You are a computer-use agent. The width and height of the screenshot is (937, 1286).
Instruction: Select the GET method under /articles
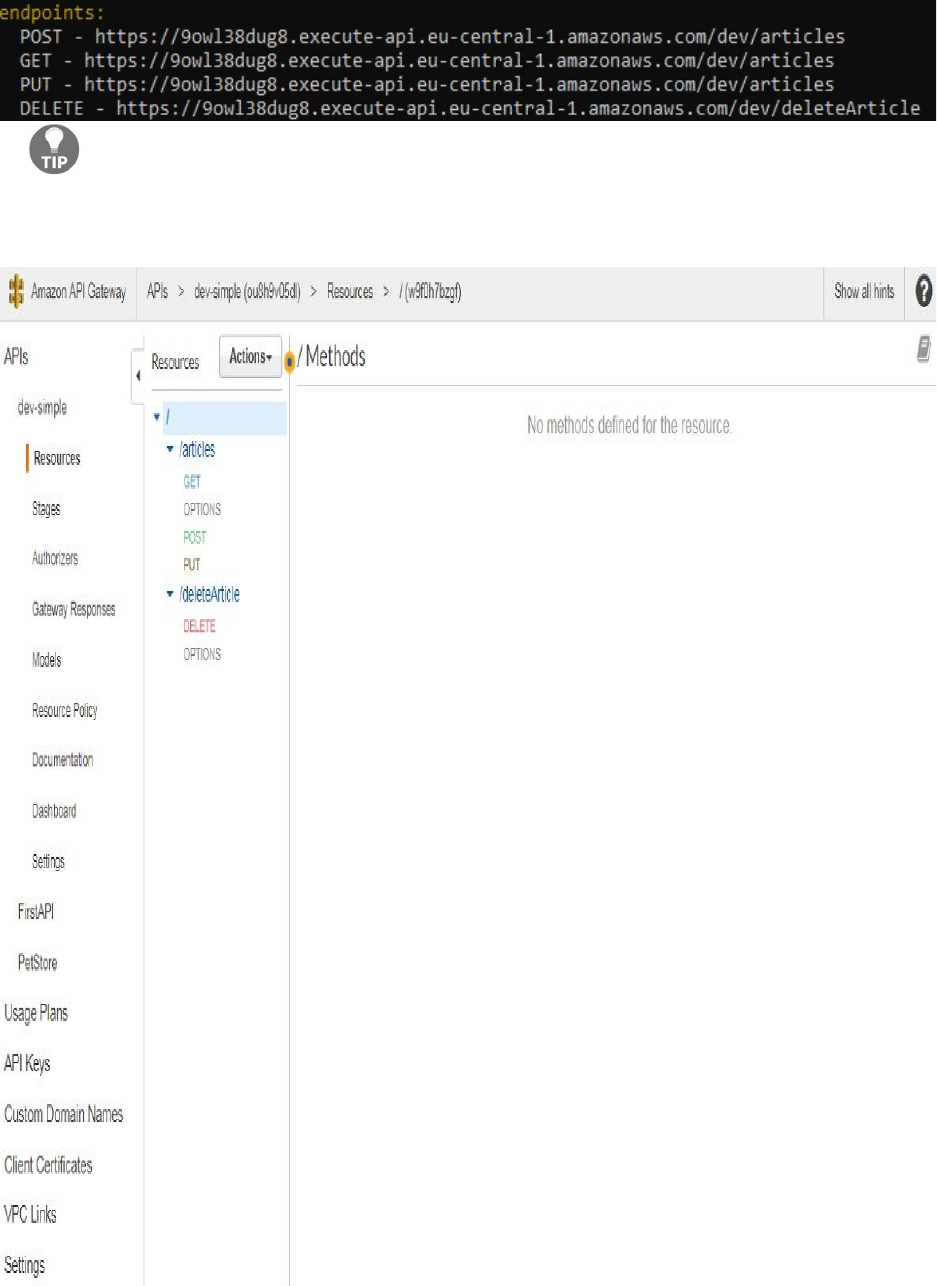[192, 482]
